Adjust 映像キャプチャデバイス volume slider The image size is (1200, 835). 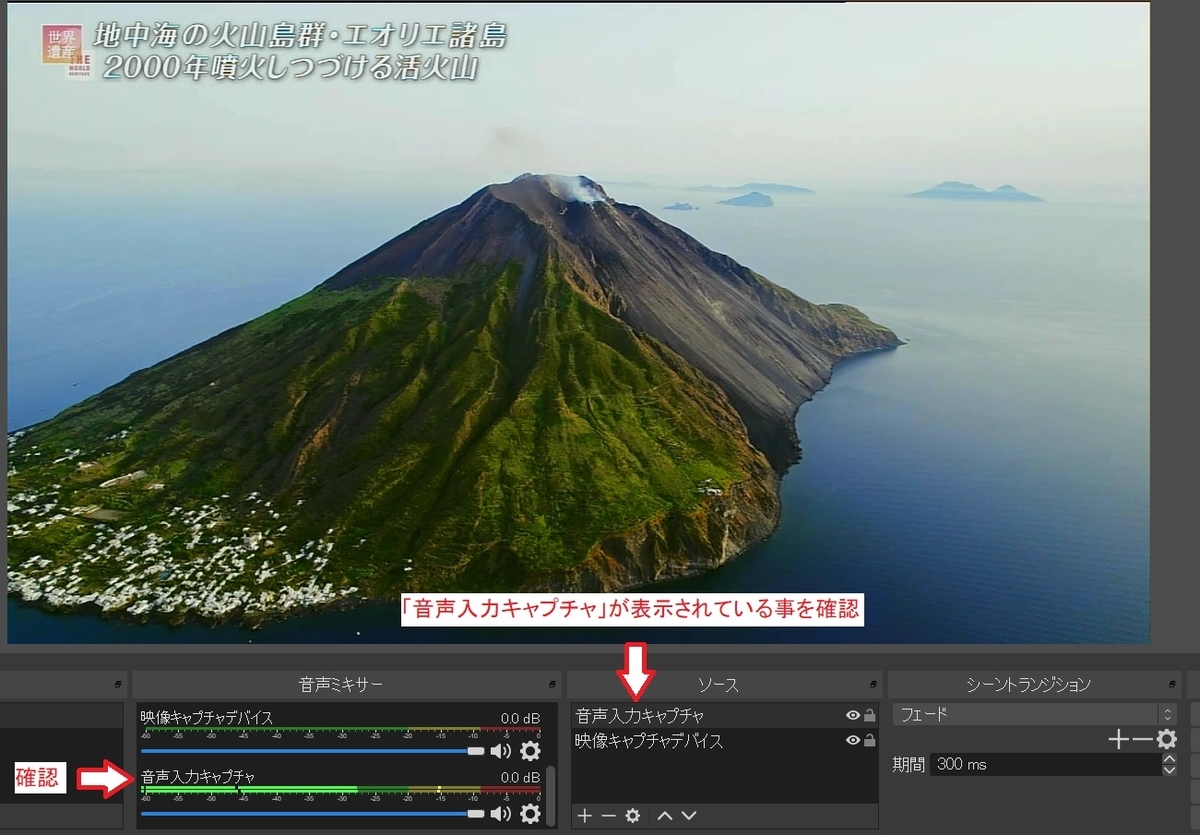(x=312, y=751)
